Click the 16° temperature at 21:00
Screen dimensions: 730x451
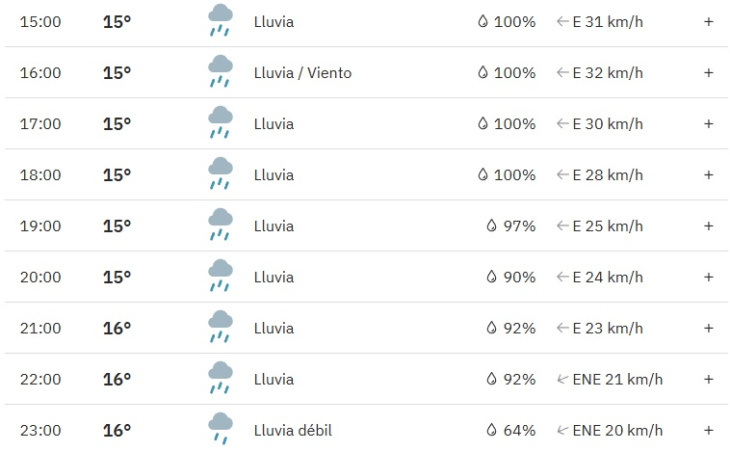117,328
